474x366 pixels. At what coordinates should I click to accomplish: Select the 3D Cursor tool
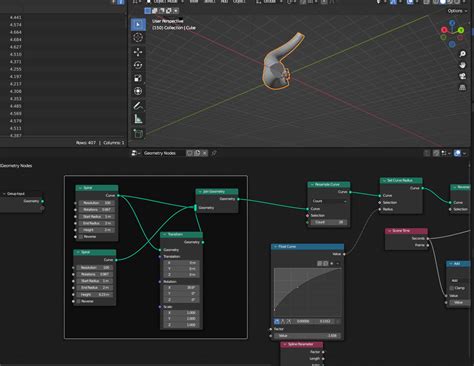(x=138, y=37)
